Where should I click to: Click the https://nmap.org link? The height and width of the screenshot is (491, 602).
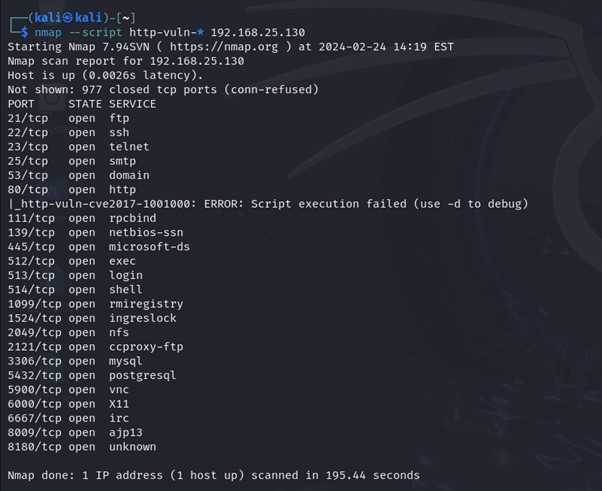pyautogui.click(x=223, y=47)
